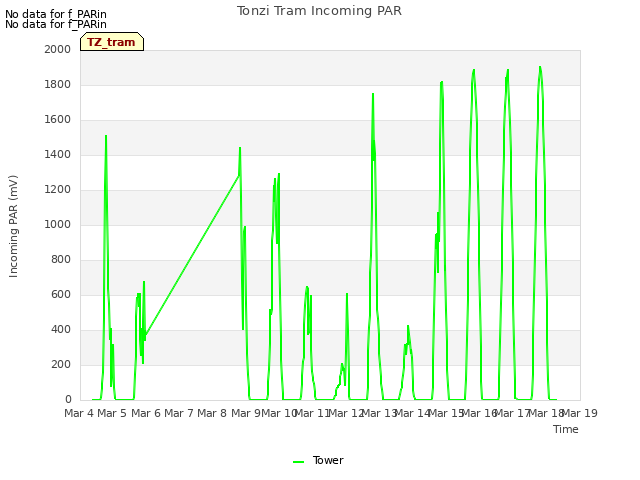The height and width of the screenshot is (480, 640).
Task: Click the 1000 y-axis tick label
Action: click(x=58, y=224)
